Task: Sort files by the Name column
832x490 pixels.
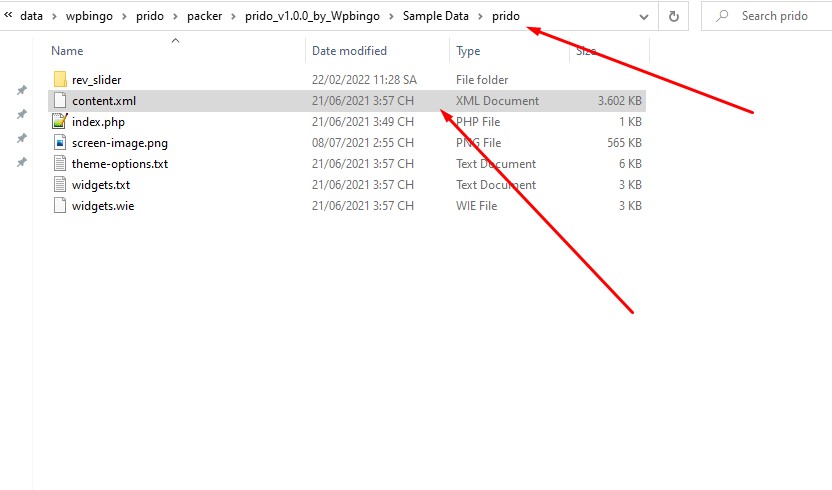Action: click(x=67, y=50)
